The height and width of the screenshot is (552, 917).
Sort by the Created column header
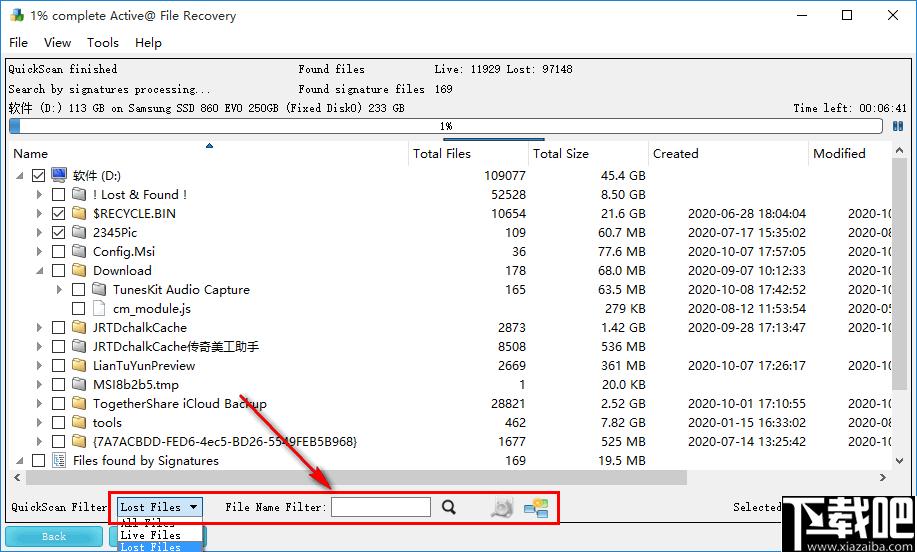(728, 153)
